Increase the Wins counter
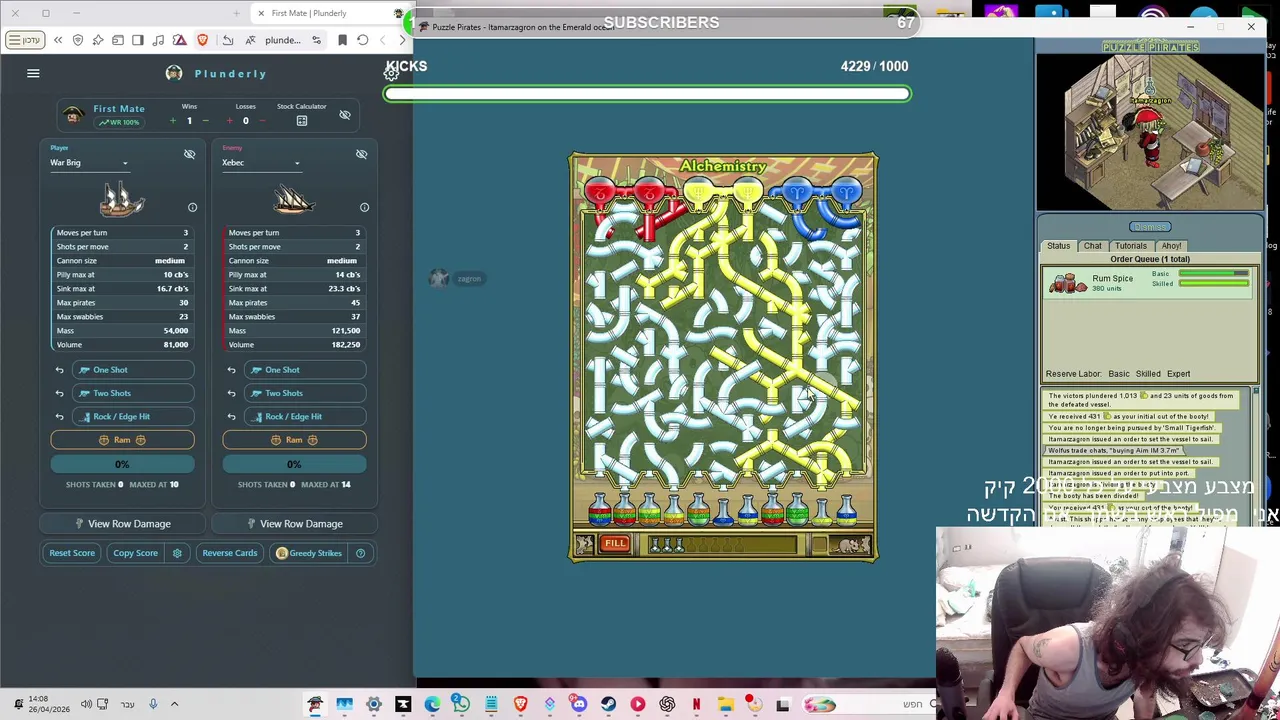 (x=172, y=121)
